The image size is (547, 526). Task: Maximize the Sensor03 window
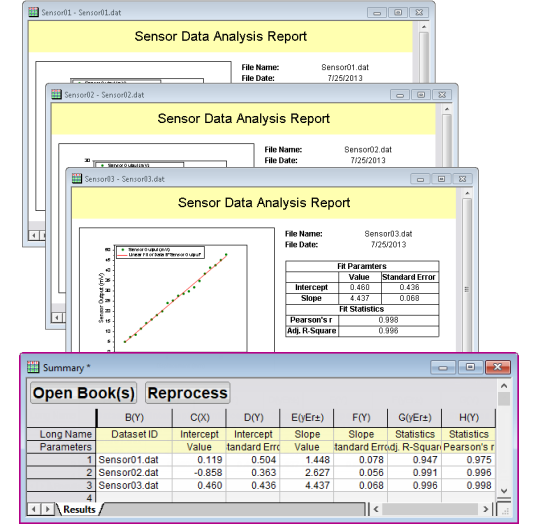(441, 179)
